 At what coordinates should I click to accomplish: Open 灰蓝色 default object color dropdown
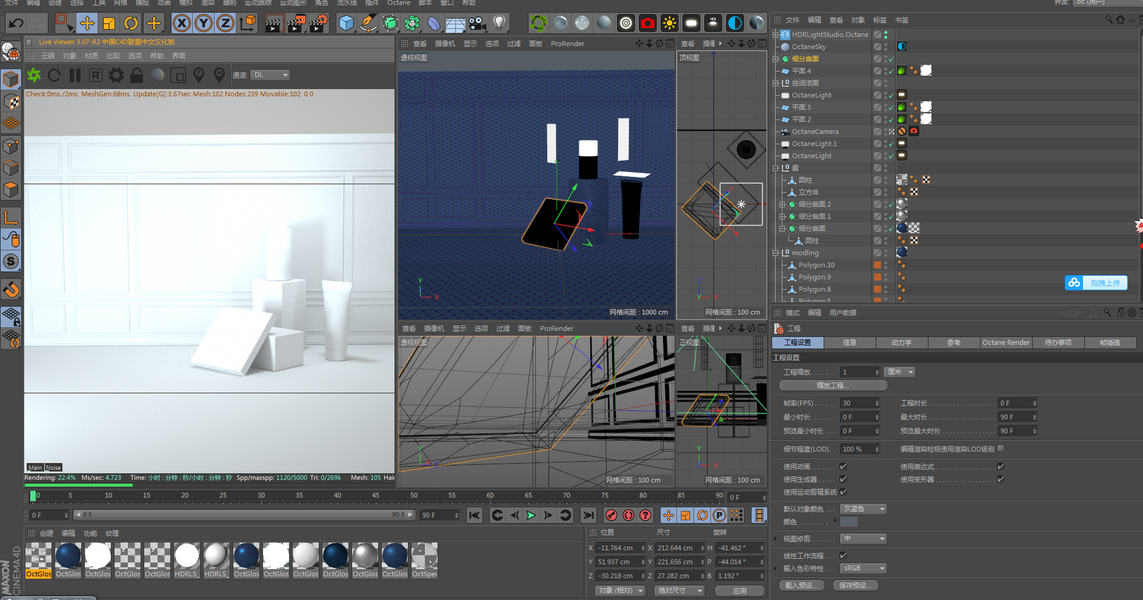coord(863,509)
